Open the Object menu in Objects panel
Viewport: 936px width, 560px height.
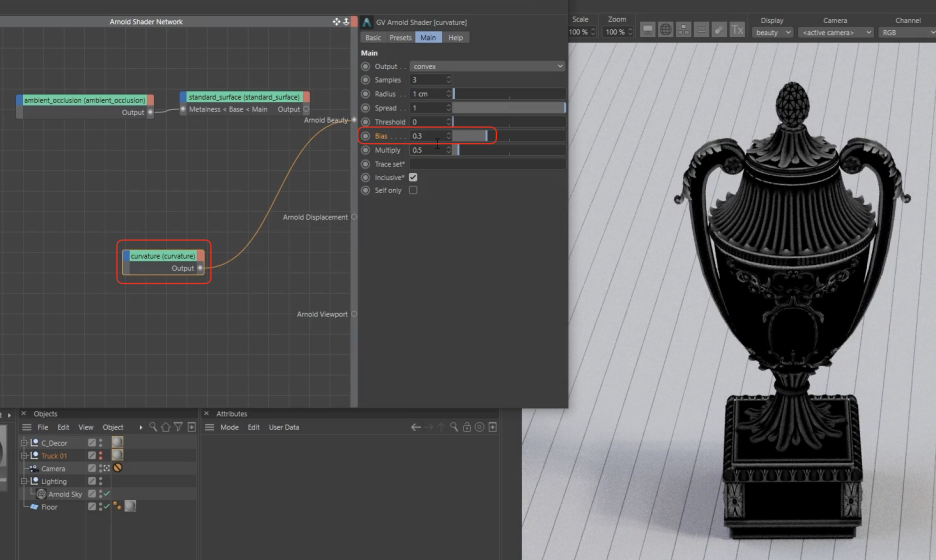(113, 427)
